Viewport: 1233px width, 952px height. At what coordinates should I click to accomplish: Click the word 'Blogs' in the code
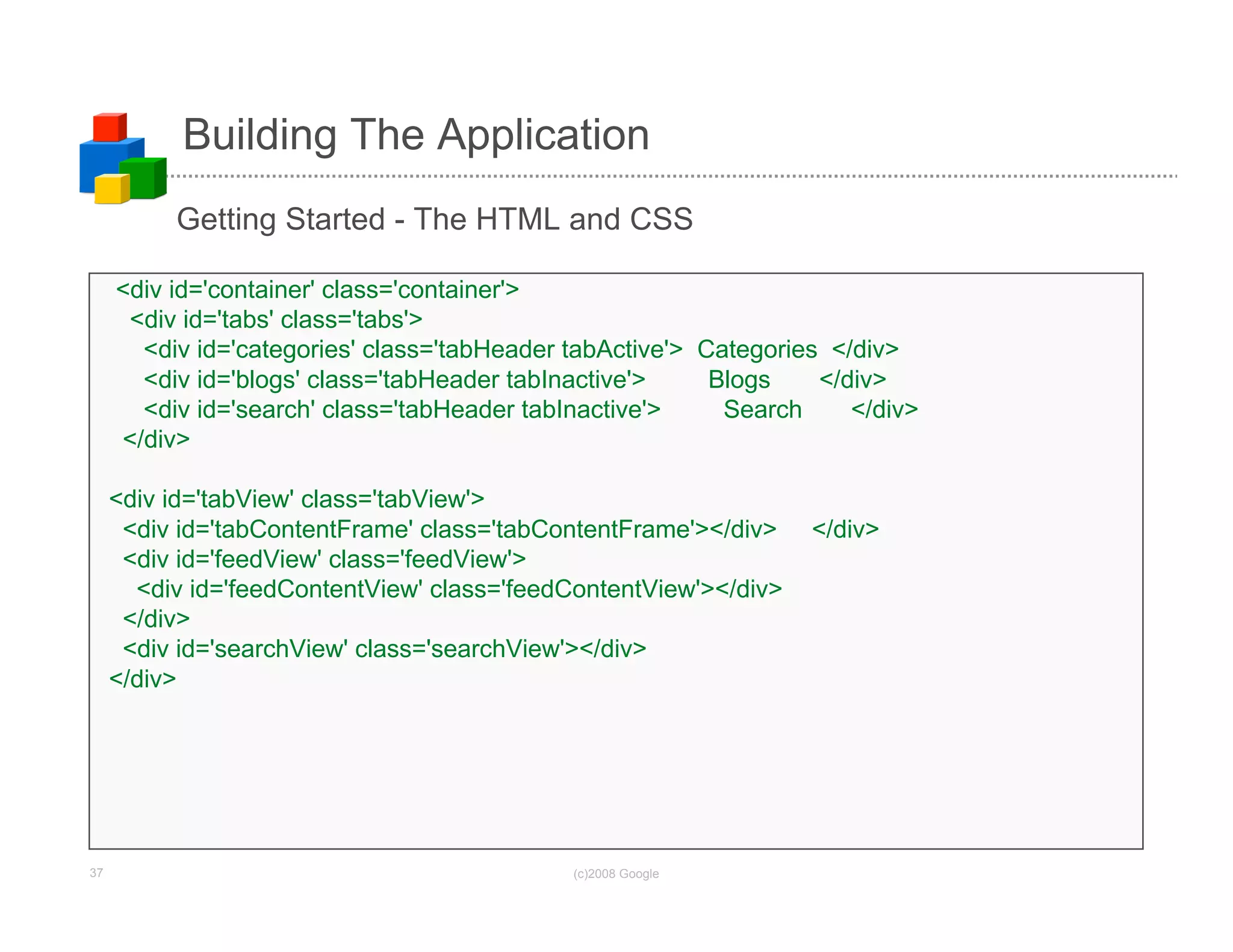click(x=739, y=380)
